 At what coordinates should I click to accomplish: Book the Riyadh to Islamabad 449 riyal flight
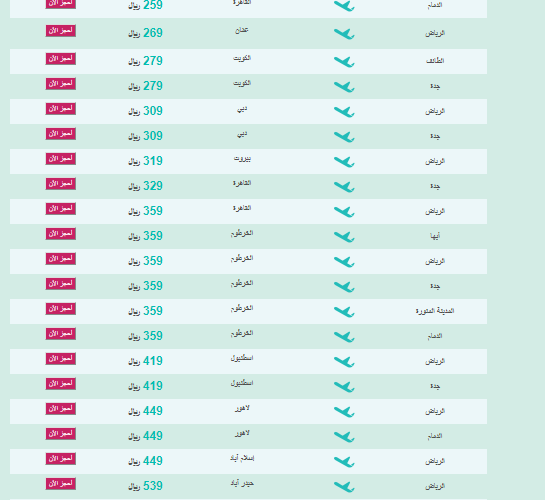[61, 459]
